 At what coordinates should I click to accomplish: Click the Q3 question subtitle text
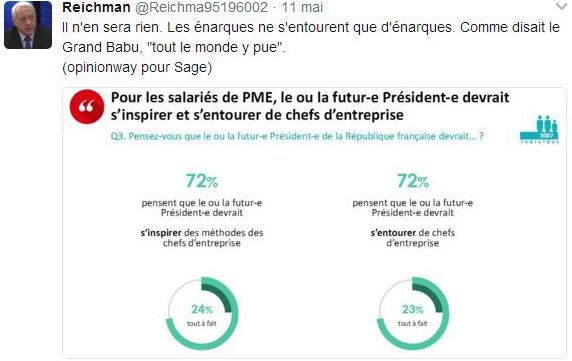coord(297,136)
